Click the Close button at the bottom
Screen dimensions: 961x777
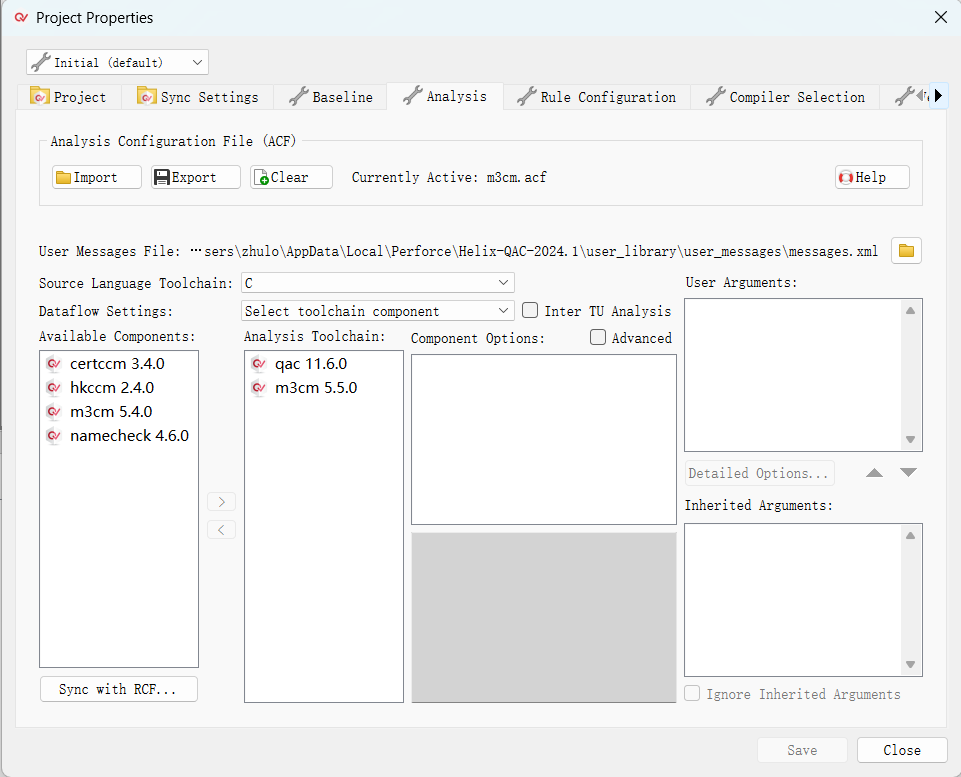(x=901, y=750)
